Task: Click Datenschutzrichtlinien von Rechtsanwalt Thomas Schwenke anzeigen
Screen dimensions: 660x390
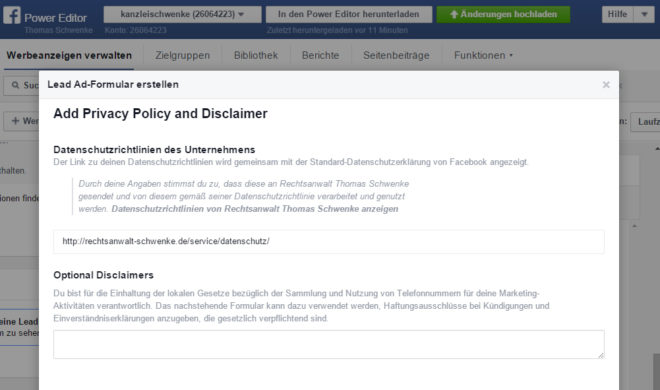Action: [255, 209]
